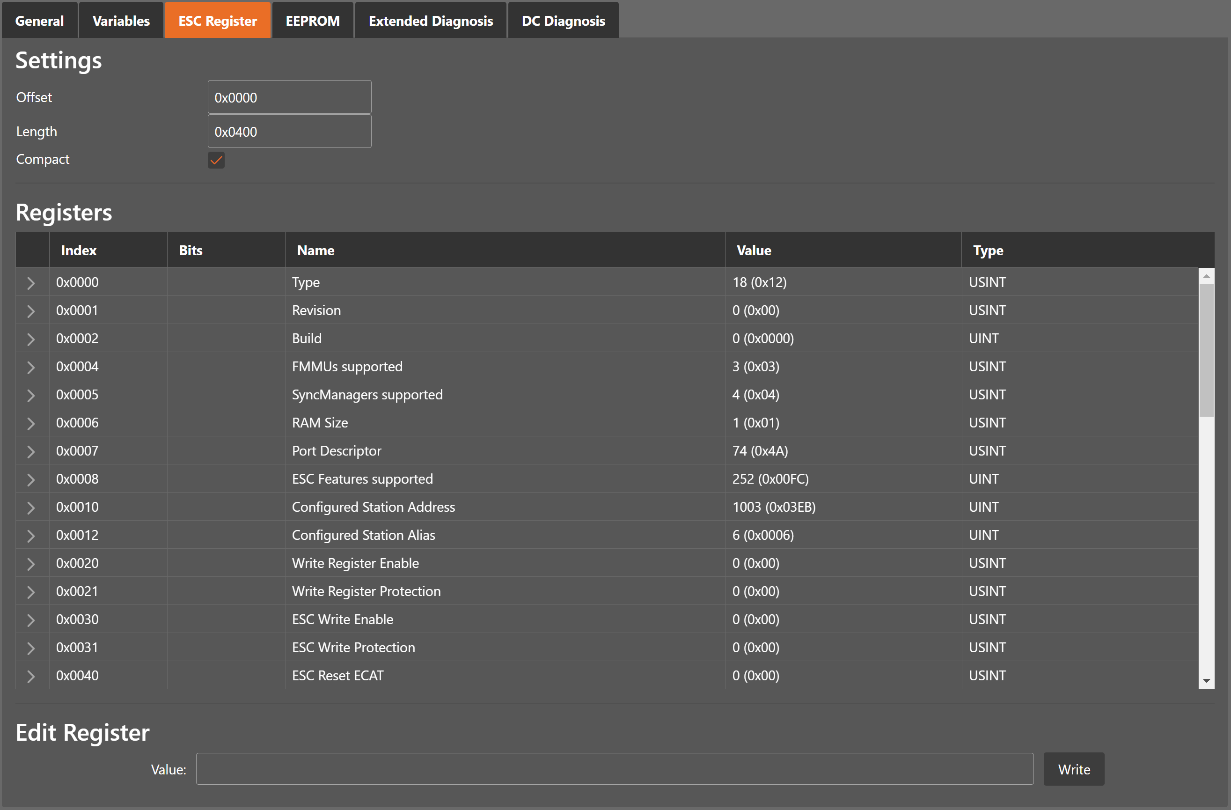Click the Edit Register Value field
Viewport: 1231px width, 810px height.
[x=614, y=770]
